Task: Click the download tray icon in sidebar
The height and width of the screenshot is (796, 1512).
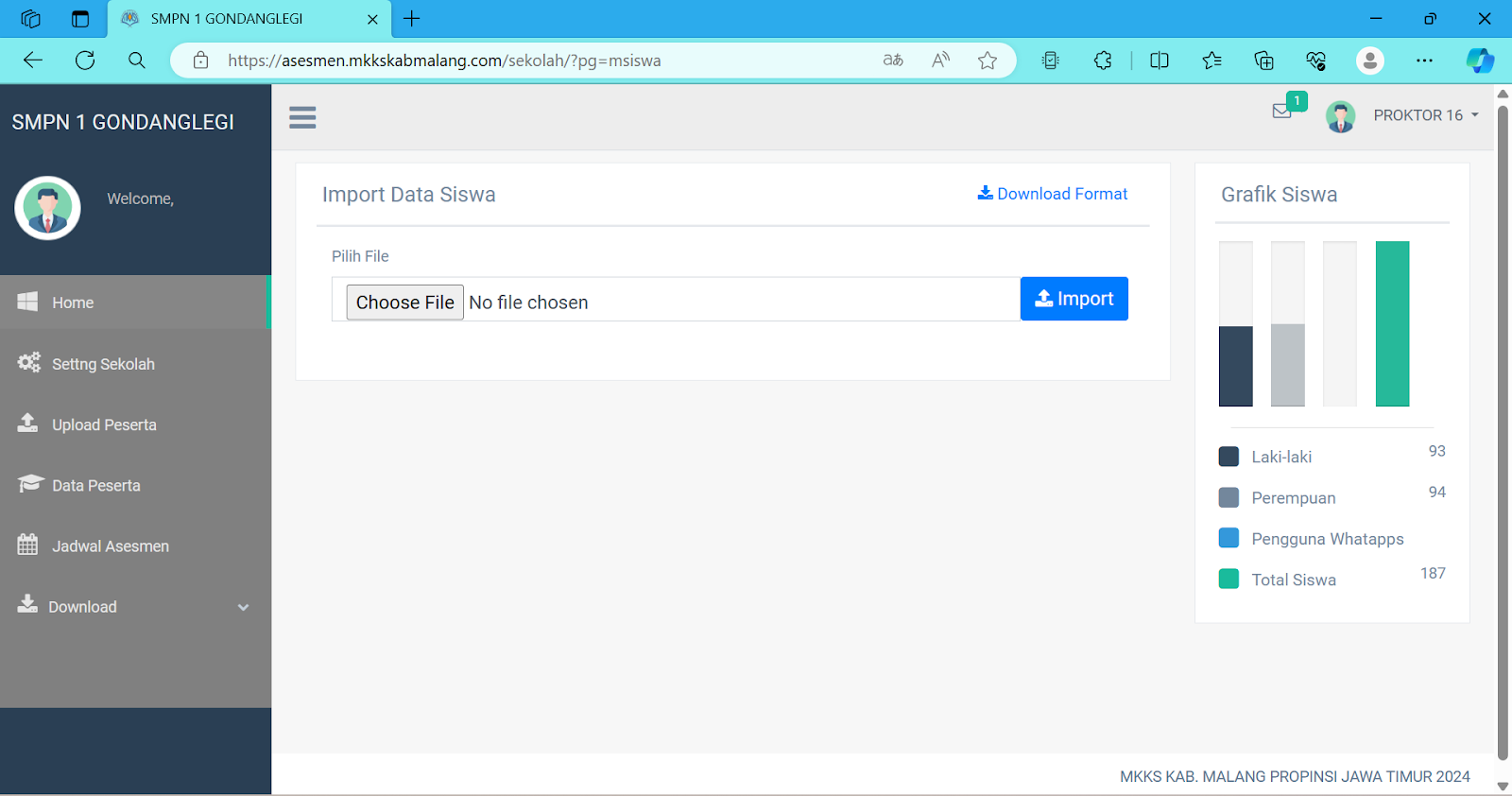Action: coord(27,604)
